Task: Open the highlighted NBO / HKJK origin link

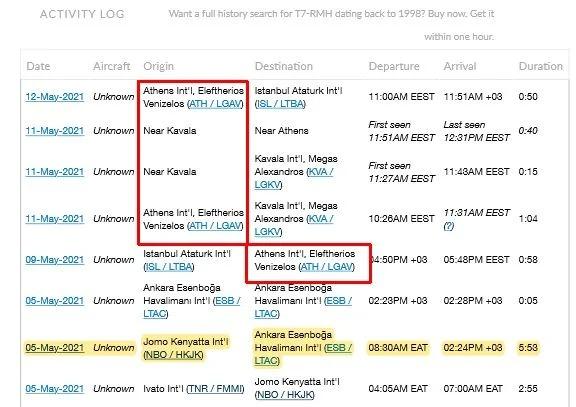Action: click(x=173, y=355)
